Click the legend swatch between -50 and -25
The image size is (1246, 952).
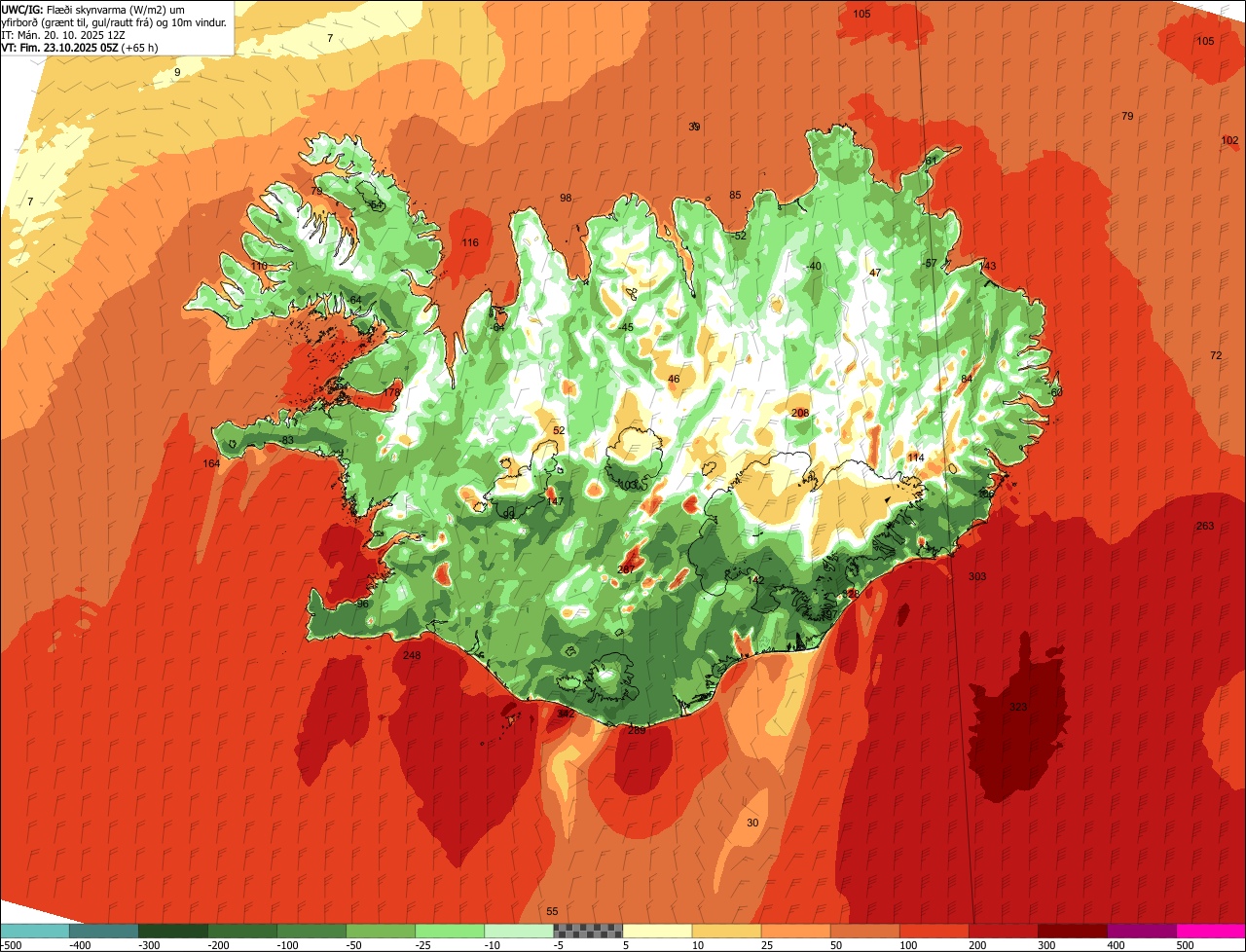coord(381,931)
